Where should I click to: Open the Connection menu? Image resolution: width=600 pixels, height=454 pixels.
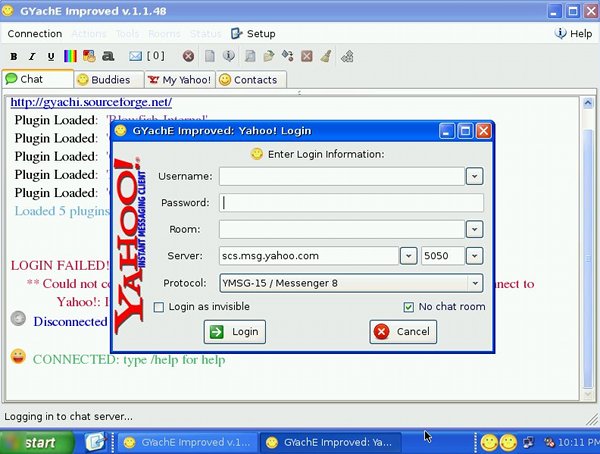click(35, 34)
